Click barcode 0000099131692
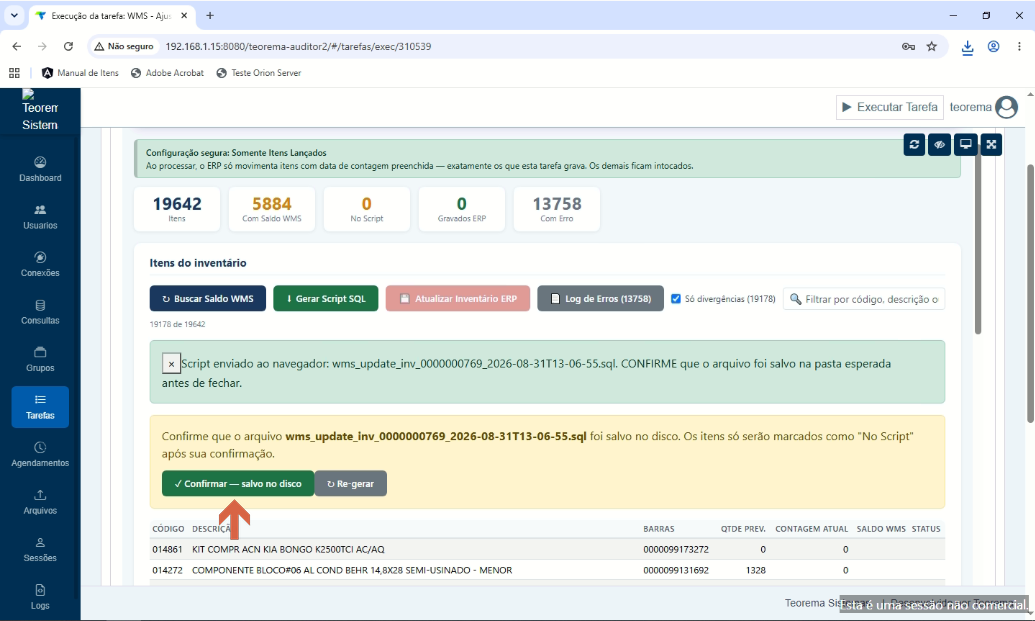The height and width of the screenshot is (621, 1035). click(676, 570)
